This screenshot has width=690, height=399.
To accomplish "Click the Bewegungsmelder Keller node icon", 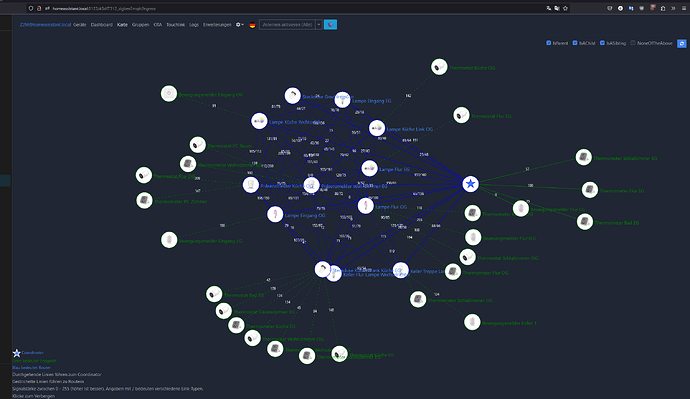I will tap(472, 322).
